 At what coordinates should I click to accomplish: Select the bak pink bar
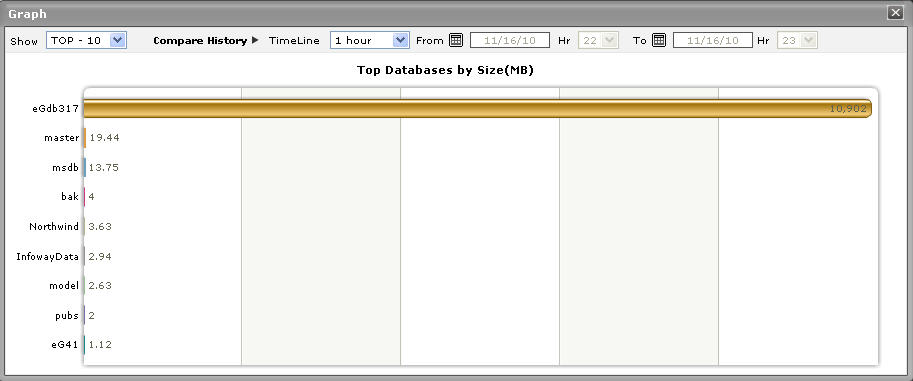(84, 197)
